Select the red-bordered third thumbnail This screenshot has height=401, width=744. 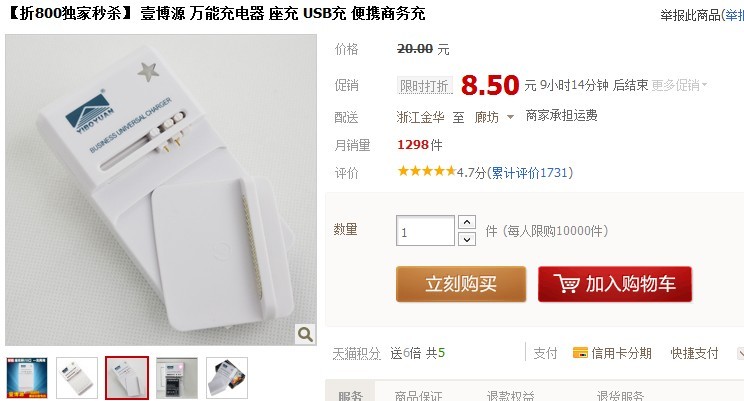pyautogui.click(x=127, y=378)
